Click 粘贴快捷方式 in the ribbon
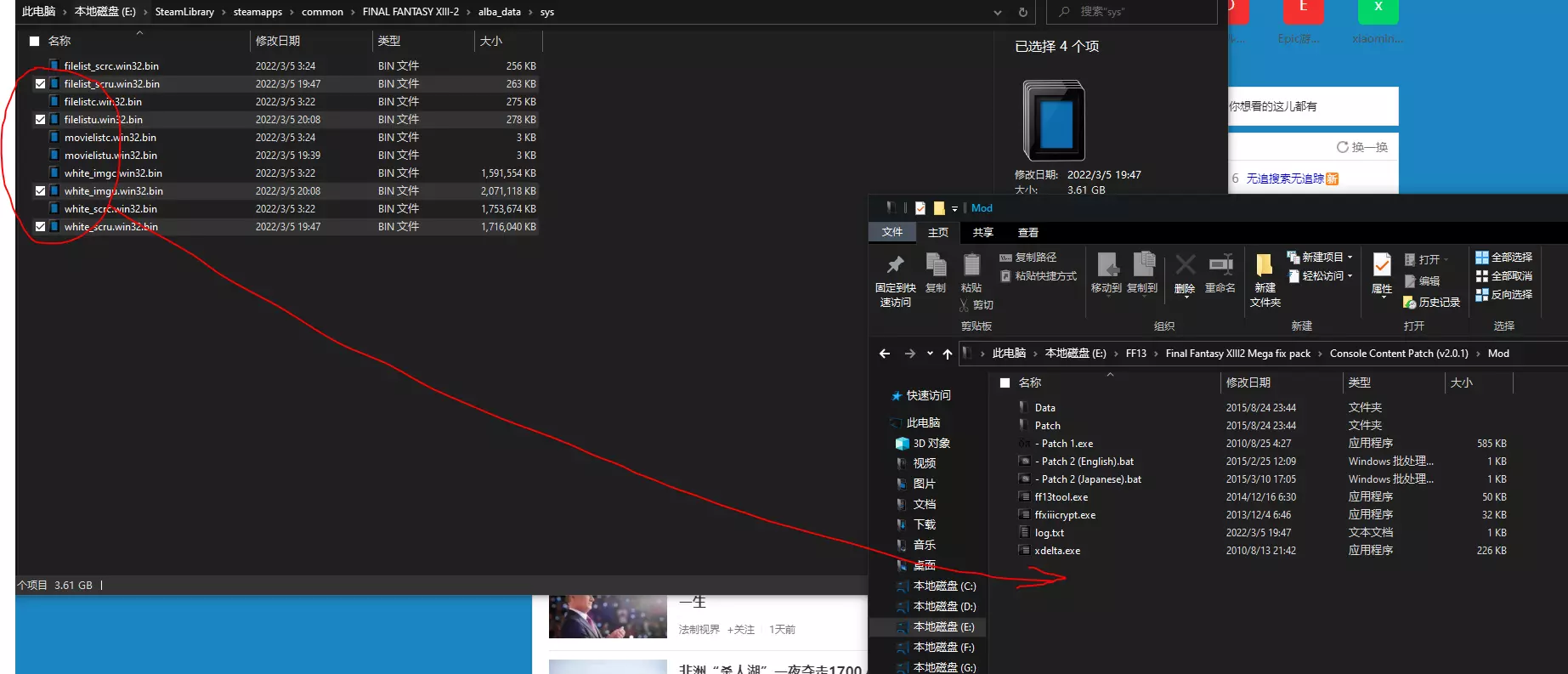This screenshot has height=674, width=1568. 1039,276
